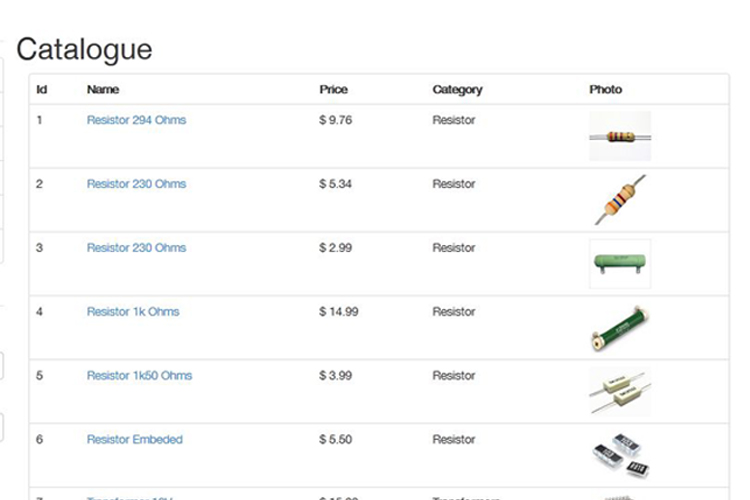750x500 pixels.
Task: Select the Resistor 1k50 Ohms link
Action: 139,376
